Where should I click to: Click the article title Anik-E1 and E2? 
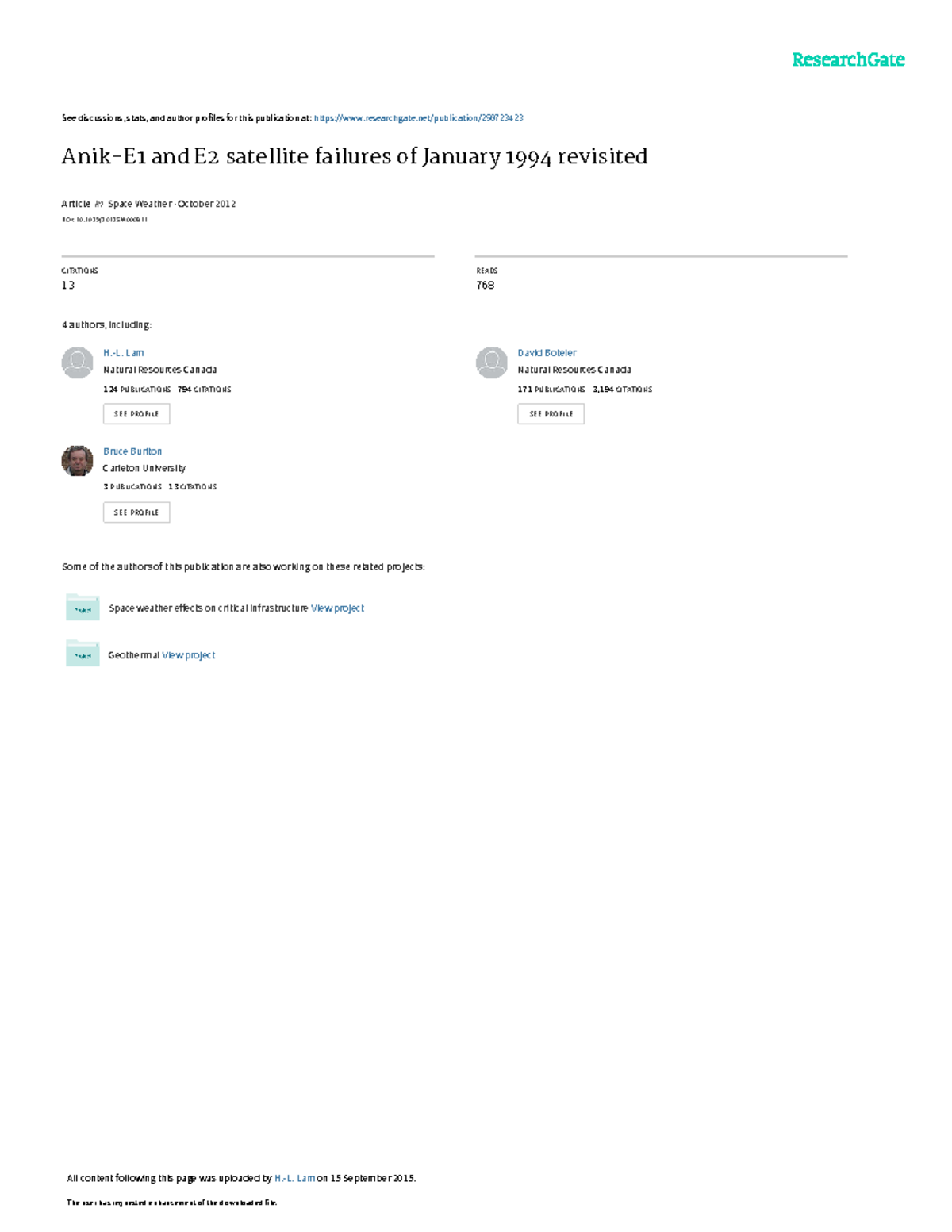click(x=355, y=156)
